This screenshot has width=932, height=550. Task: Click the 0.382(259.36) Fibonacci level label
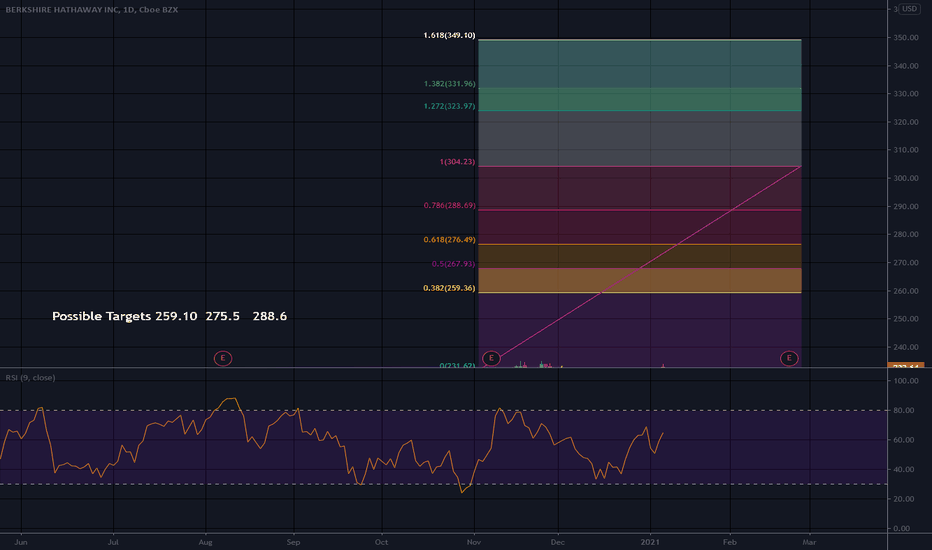[449, 288]
